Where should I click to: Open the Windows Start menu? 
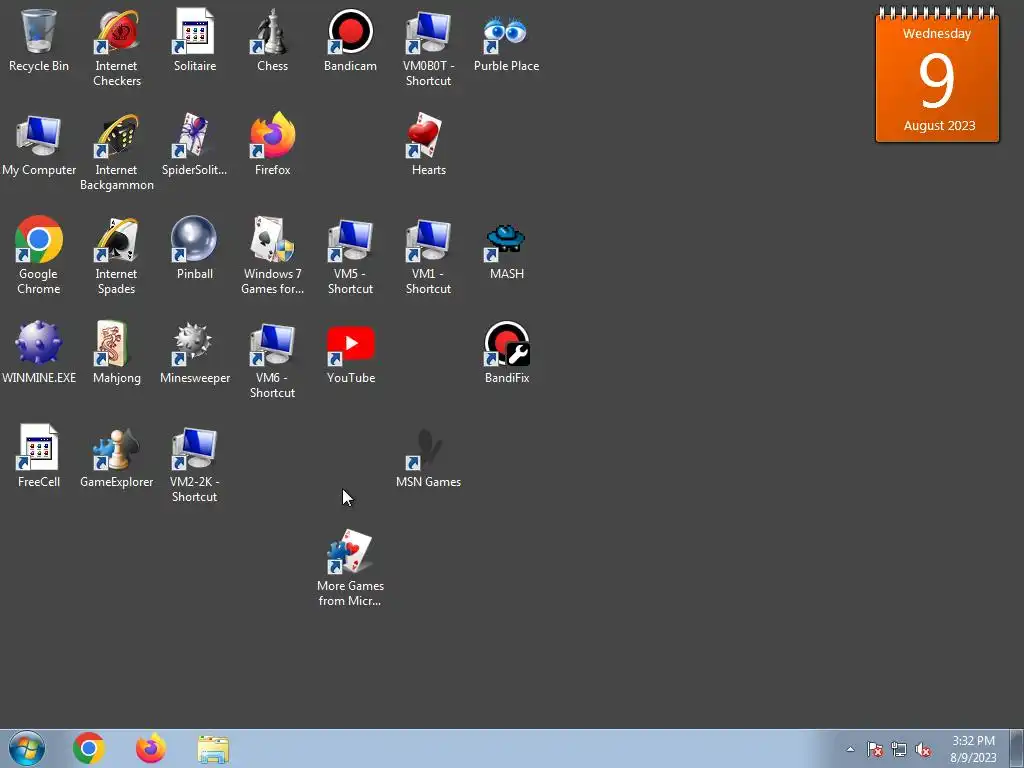tap(27, 748)
